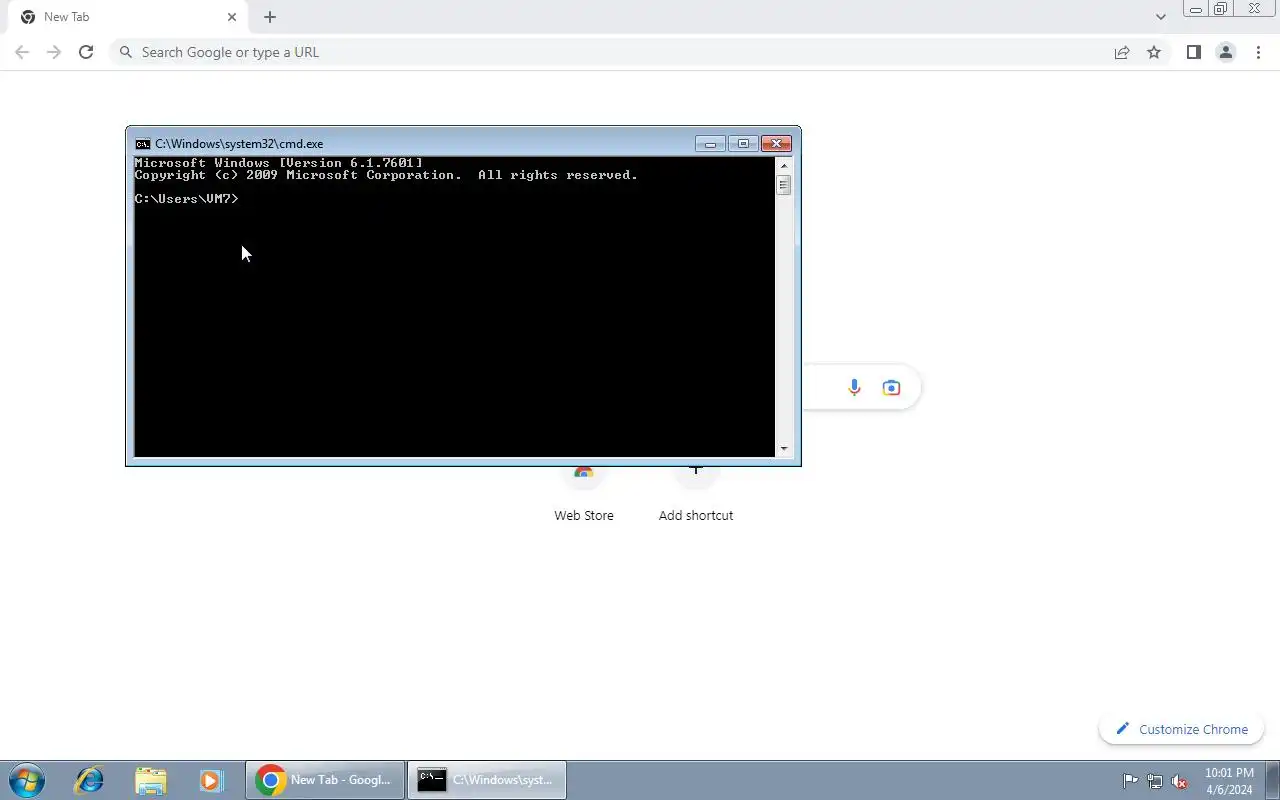Open network icon in system tray
Image resolution: width=1280 pixels, height=800 pixels.
[x=1155, y=781]
